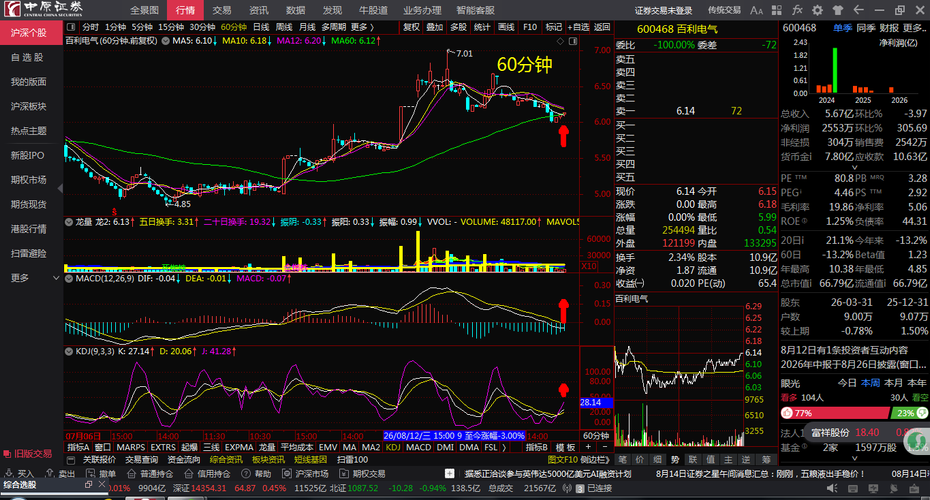Image resolution: width=930 pixels, height=500 pixels.
Task: Click the back arrow icon in title bar
Action: click(858, 10)
